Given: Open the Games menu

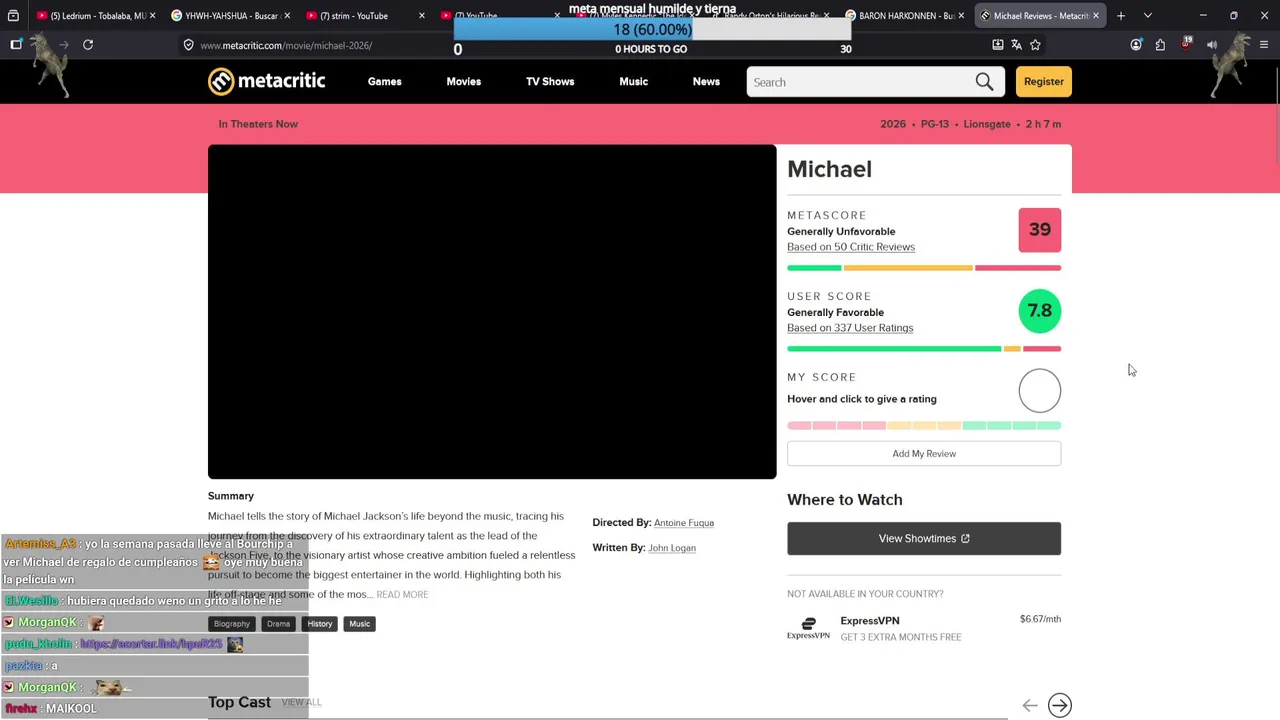Looking at the screenshot, I should [x=384, y=82].
